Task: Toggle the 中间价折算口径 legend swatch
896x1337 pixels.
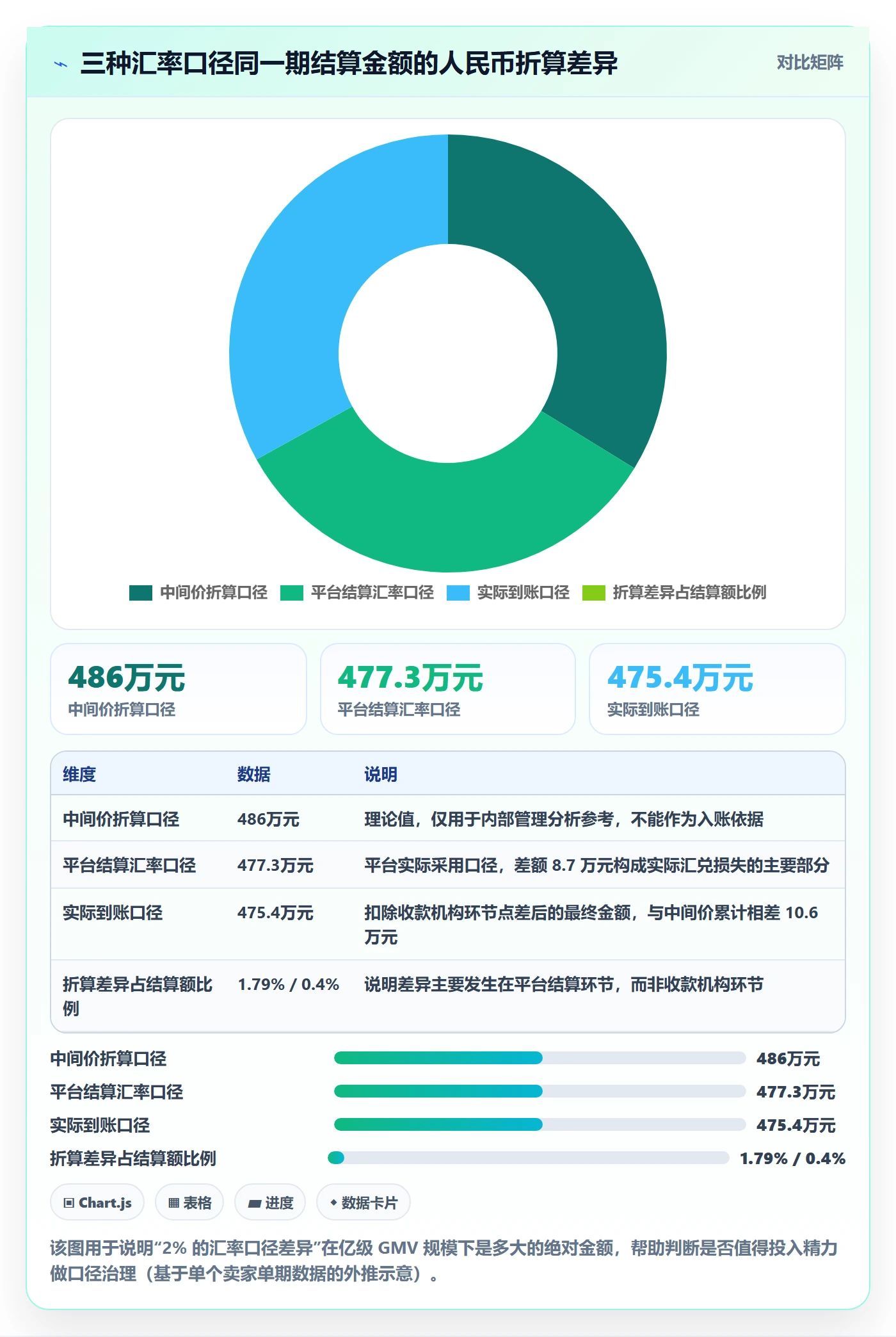Action: pos(141,593)
